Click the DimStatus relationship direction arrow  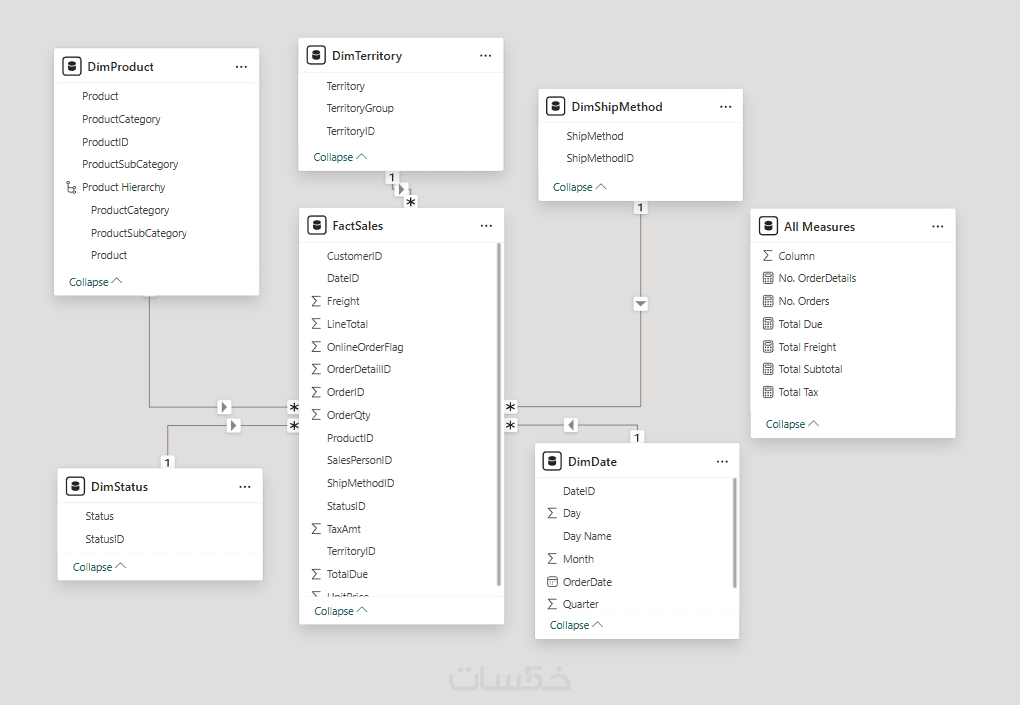pos(233,425)
